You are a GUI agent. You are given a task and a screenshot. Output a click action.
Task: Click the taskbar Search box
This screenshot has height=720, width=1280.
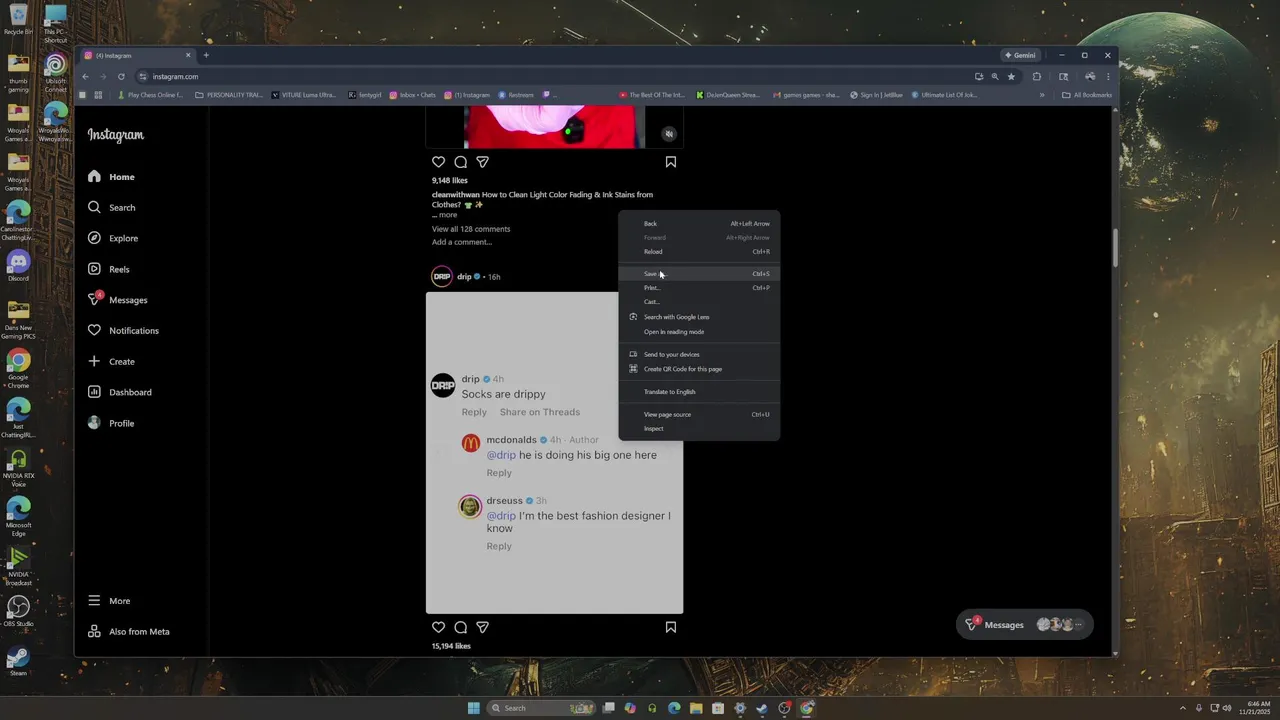(540, 708)
